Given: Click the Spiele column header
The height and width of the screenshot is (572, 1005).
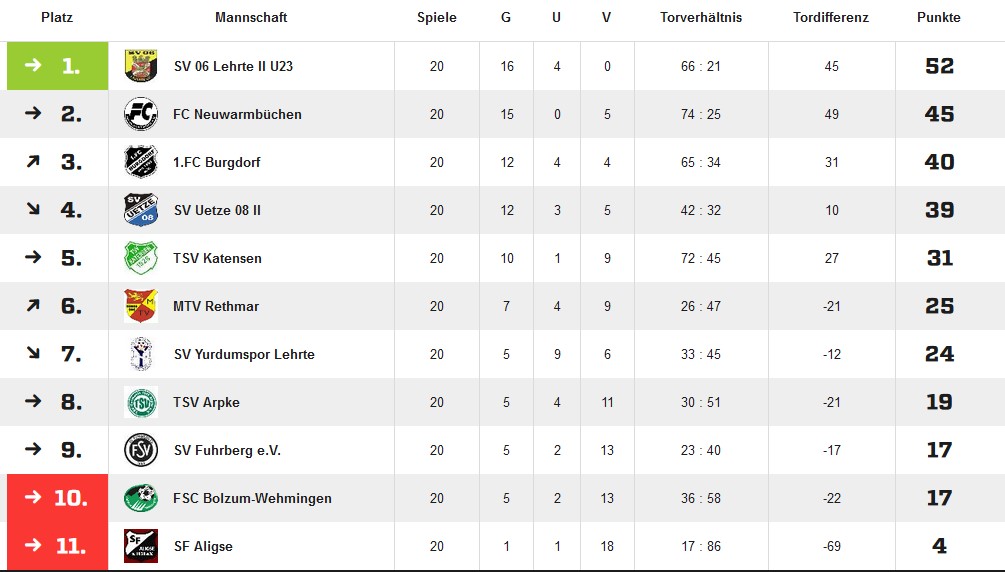Looking at the screenshot, I should (437, 18).
